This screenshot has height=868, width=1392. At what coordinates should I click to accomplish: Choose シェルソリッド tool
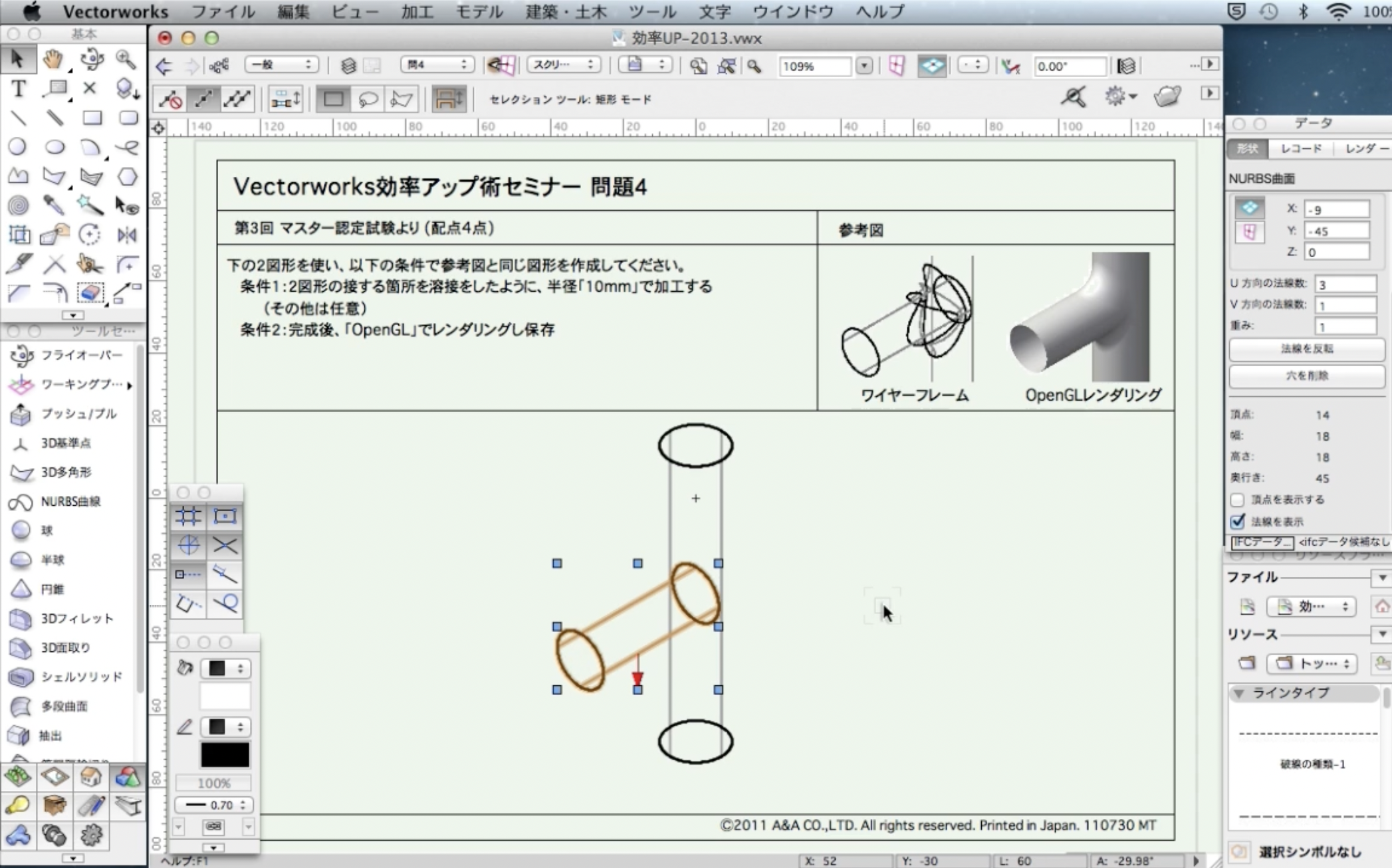69,677
